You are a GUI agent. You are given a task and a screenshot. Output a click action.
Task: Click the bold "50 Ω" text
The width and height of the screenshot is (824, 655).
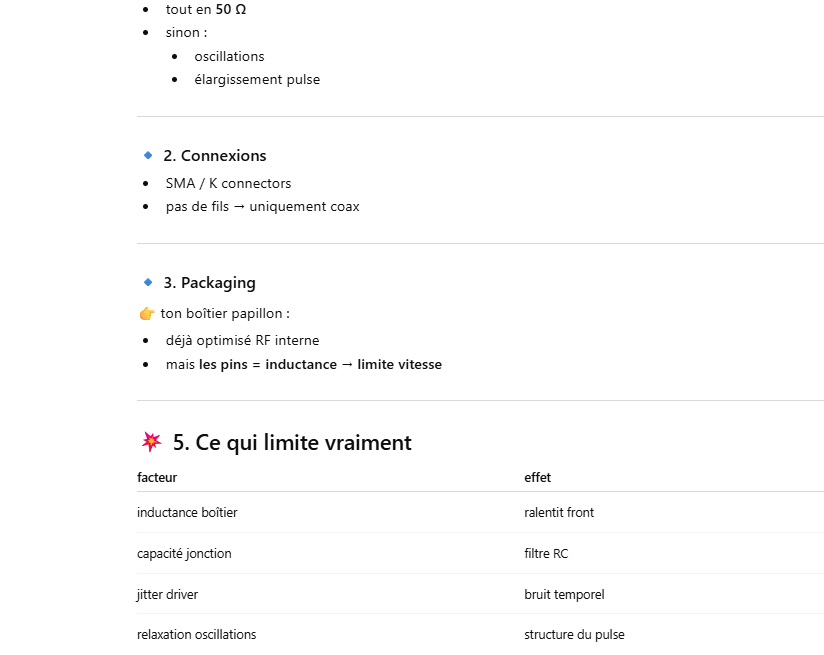click(231, 10)
